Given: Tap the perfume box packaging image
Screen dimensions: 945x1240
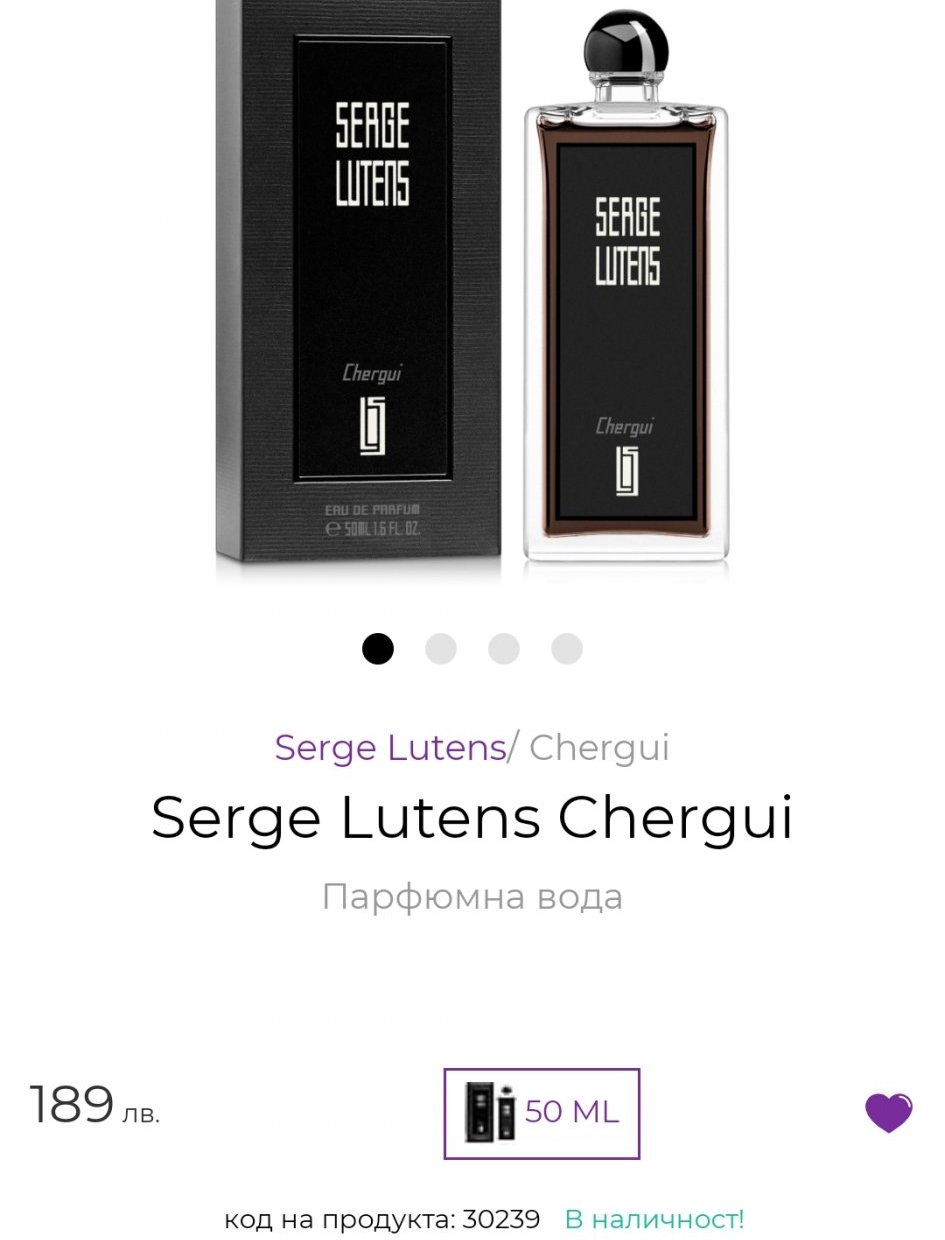Looking at the screenshot, I should 358,285.
